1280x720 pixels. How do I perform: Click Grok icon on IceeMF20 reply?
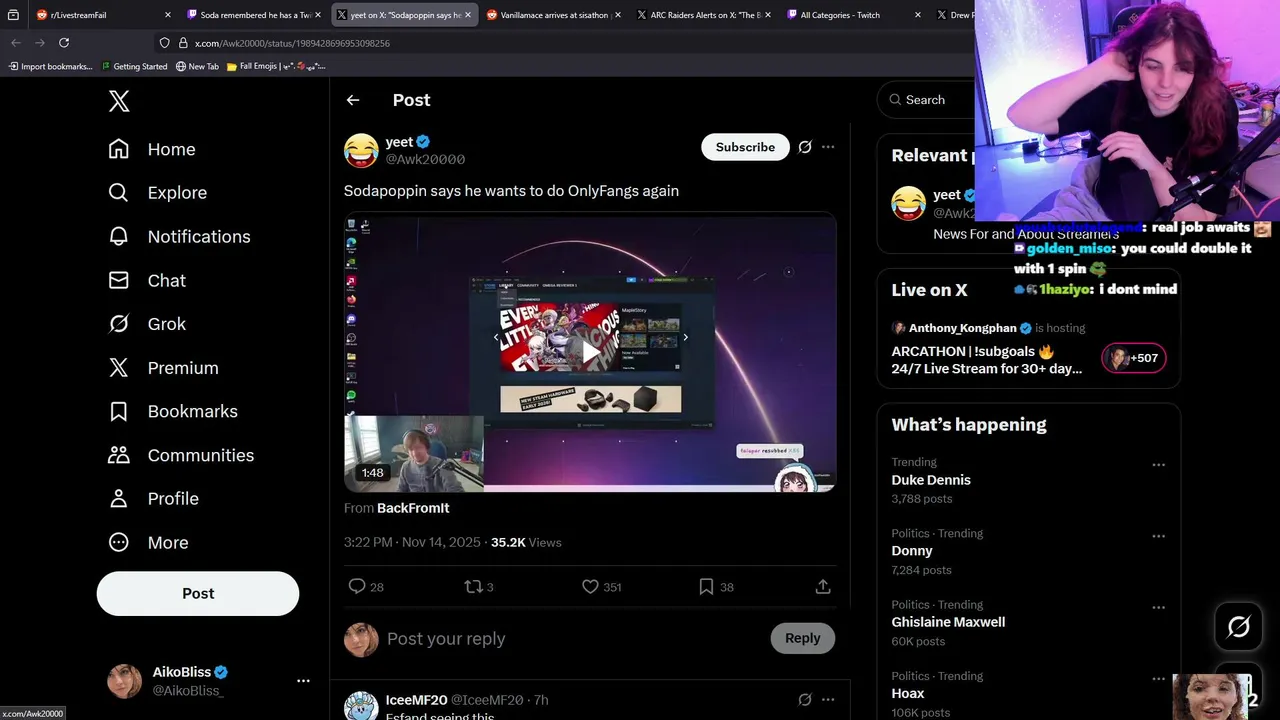805,700
